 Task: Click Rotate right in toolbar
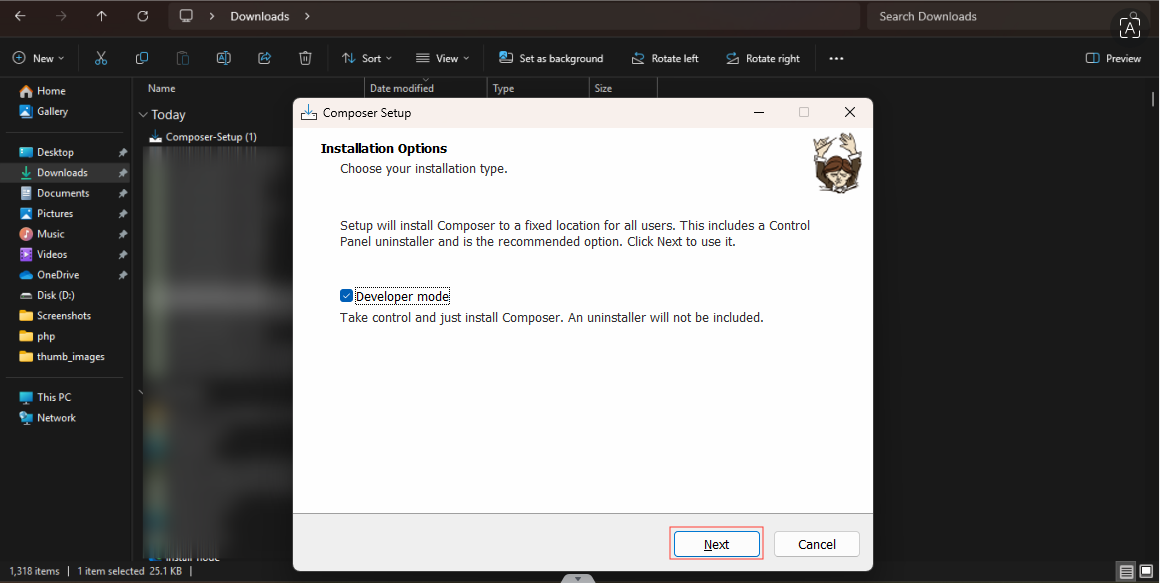point(763,58)
